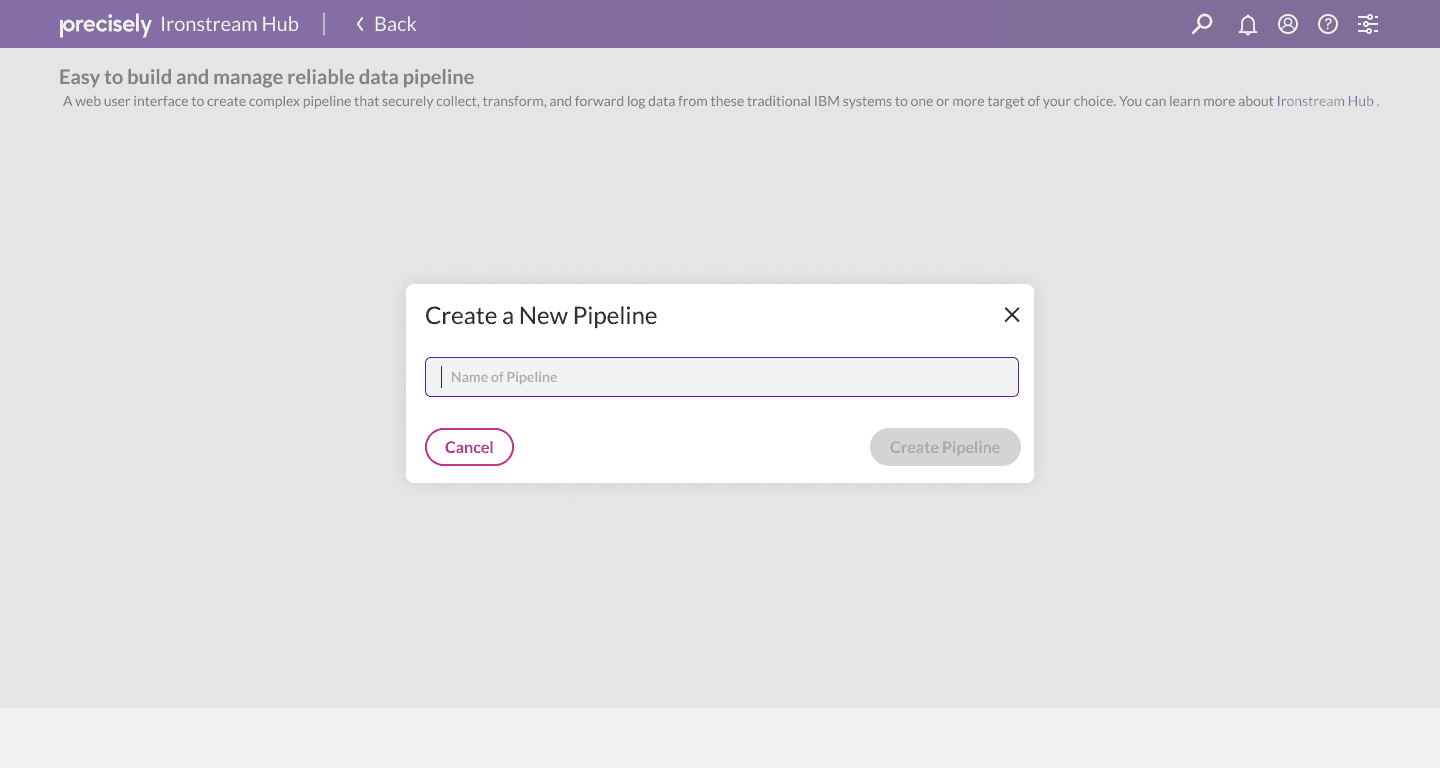Screen dimensions: 1440x768
Task: Focus the Name of Pipeline field
Action: click(x=722, y=377)
